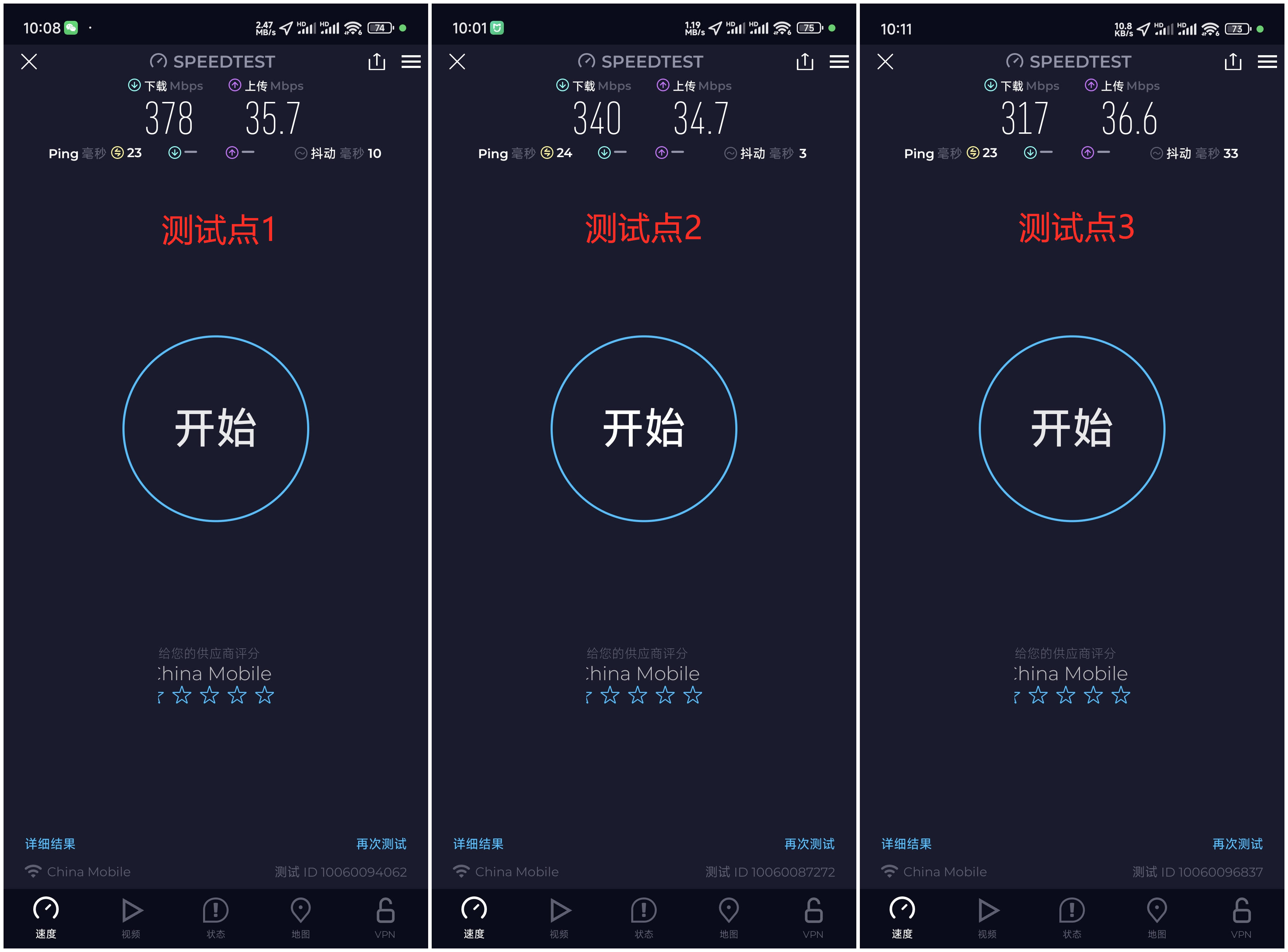
Task: Tap 开始 circle under 测试点3
Action: point(1072,429)
